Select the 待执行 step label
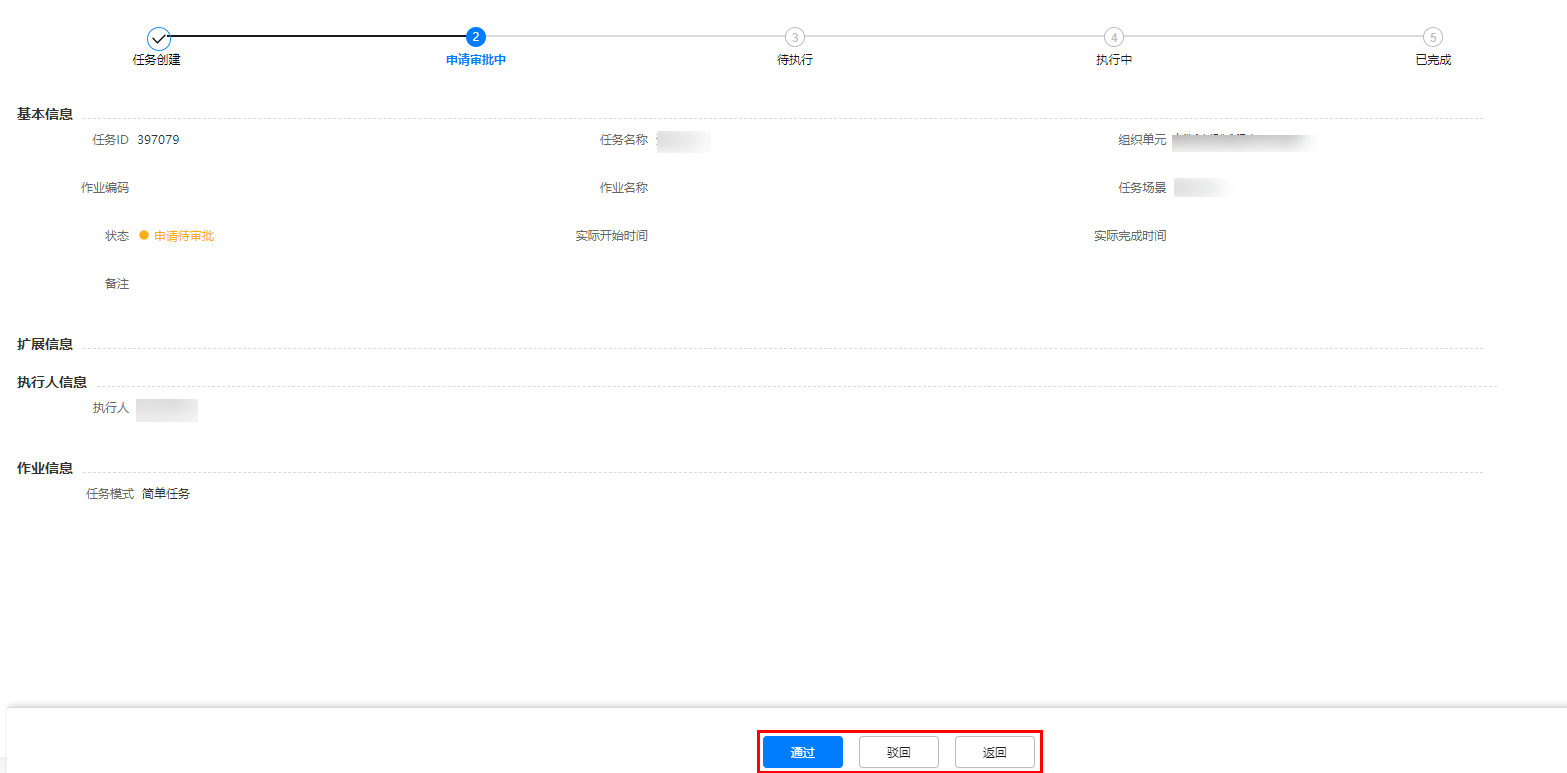 795,60
